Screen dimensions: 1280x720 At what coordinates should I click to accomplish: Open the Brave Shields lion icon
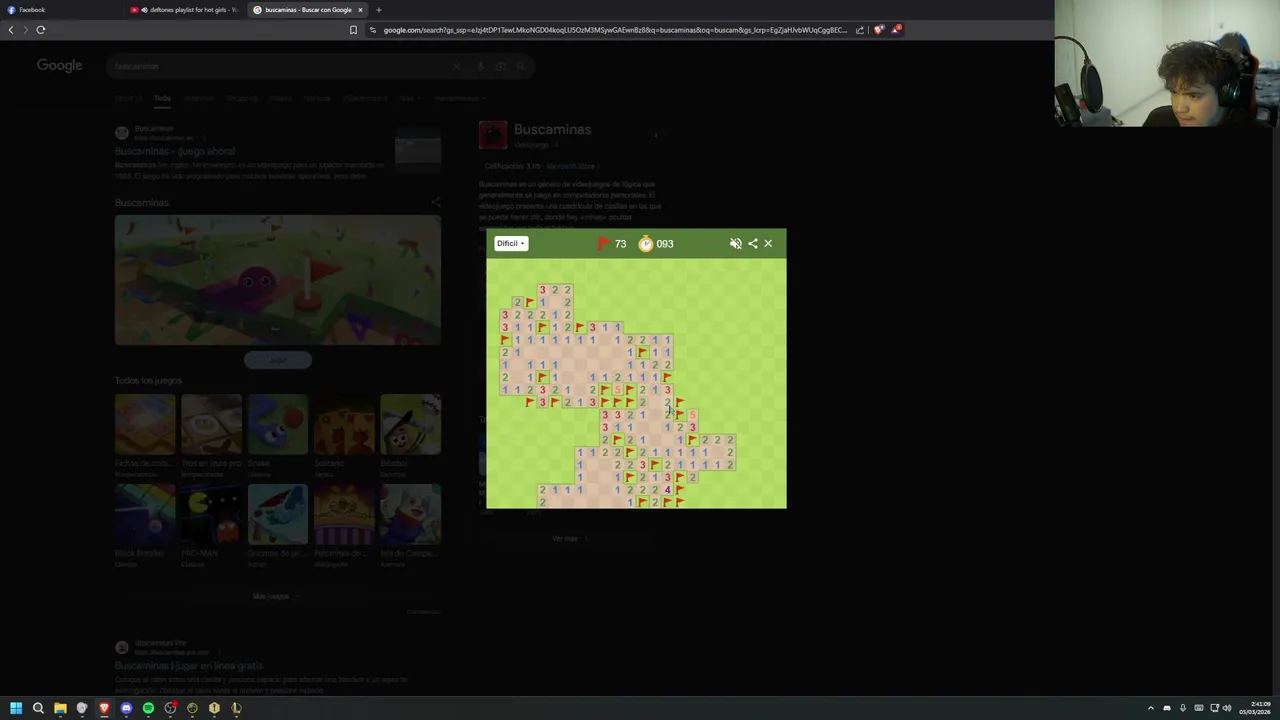click(x=879, y=30)
